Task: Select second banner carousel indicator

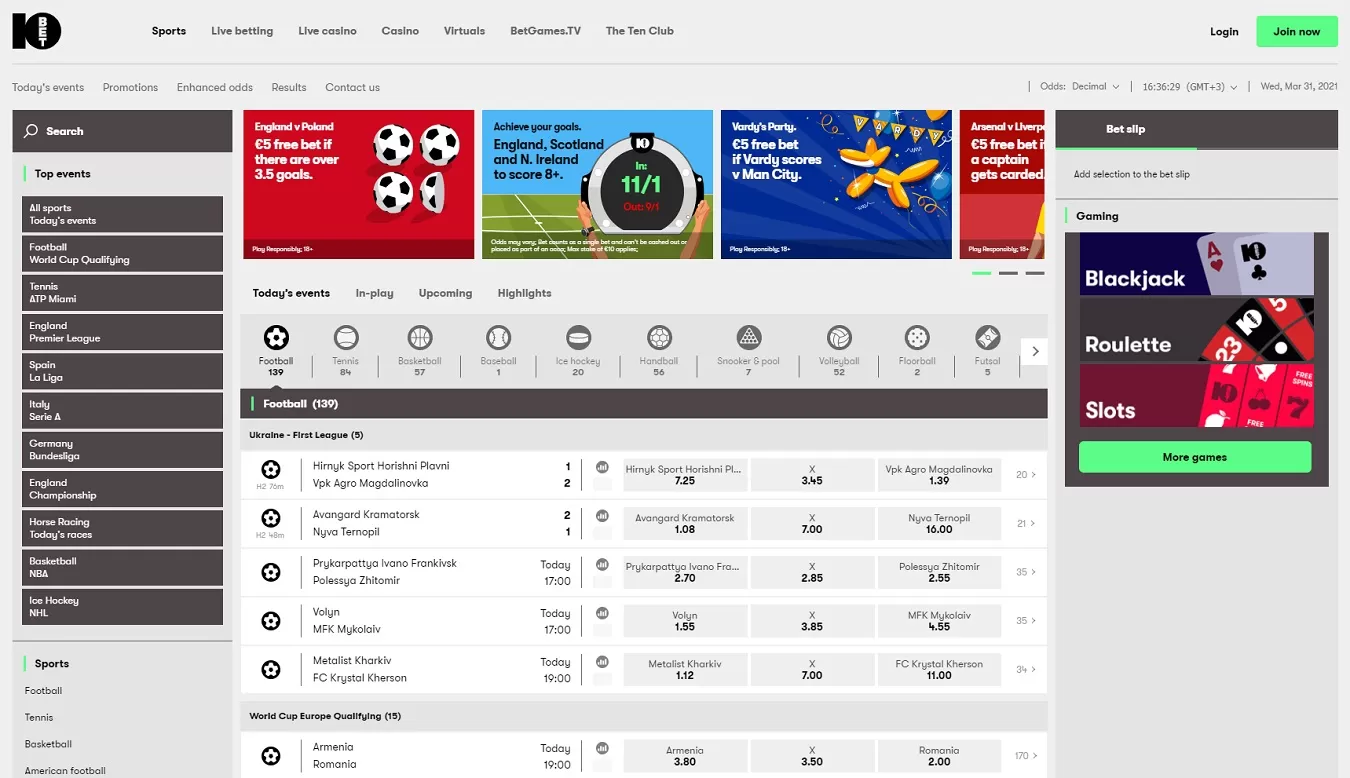Action: (x=1008, y=273)
